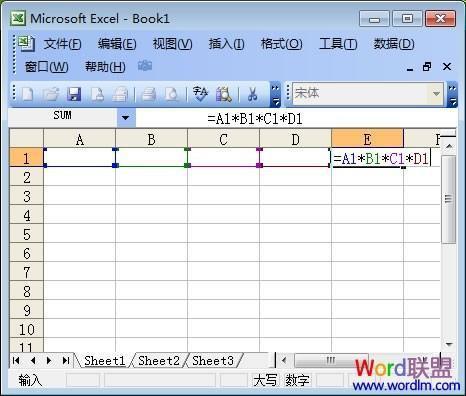Select column E header
Image resolution: width=466 pixels, height=396 pixels.
click(367, 139)
